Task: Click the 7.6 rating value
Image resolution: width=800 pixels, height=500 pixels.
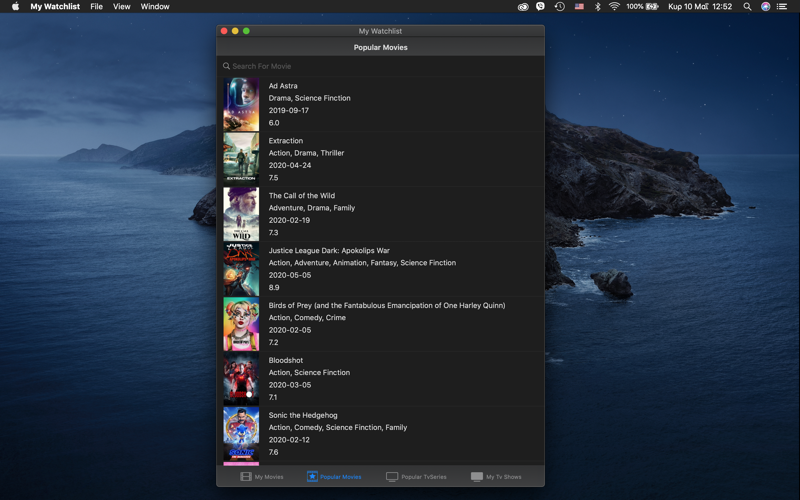Action: point(273,452)
